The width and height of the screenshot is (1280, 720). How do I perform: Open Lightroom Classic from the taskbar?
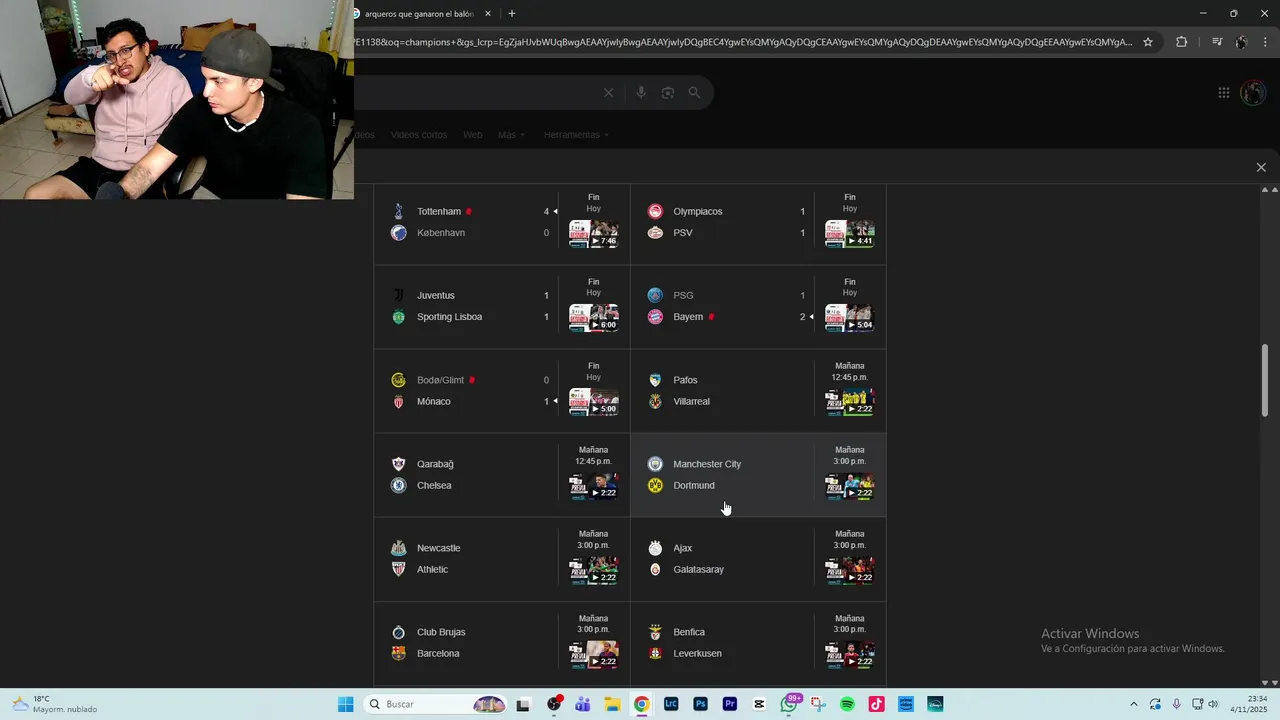670,704
